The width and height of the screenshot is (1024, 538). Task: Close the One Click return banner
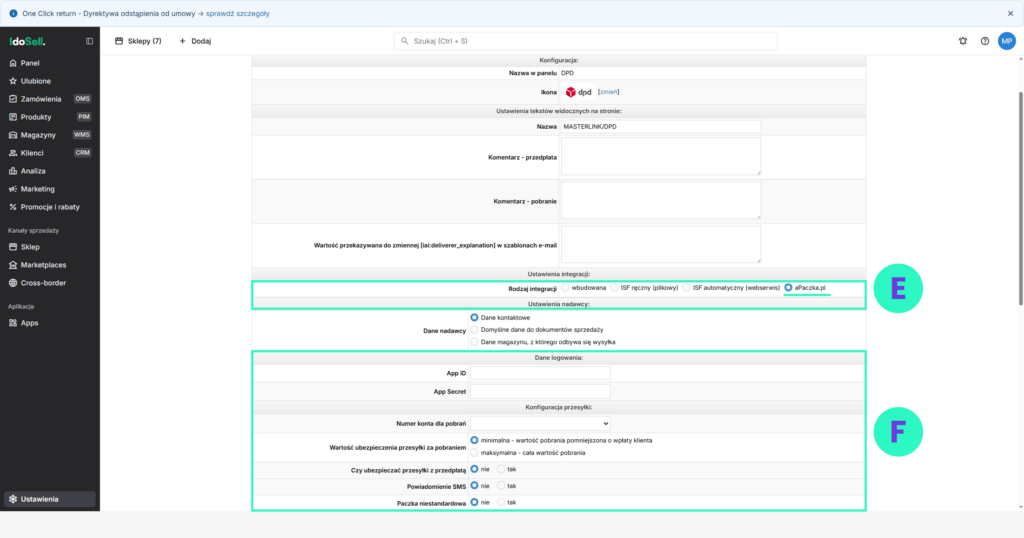(1010, 13)
